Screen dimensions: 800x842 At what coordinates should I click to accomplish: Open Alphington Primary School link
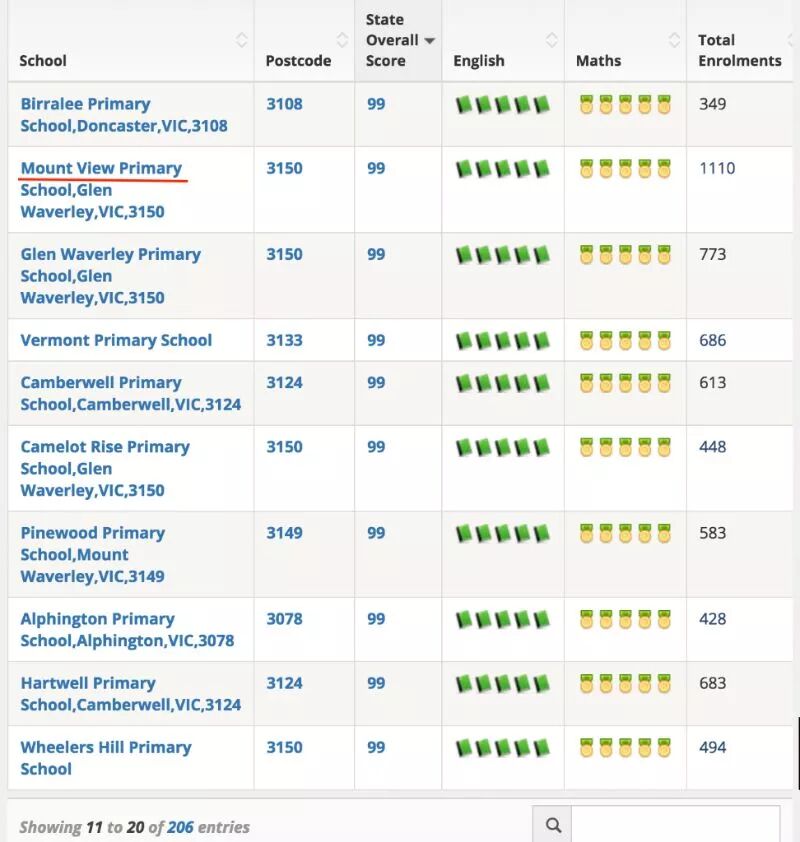coord(127,629)
